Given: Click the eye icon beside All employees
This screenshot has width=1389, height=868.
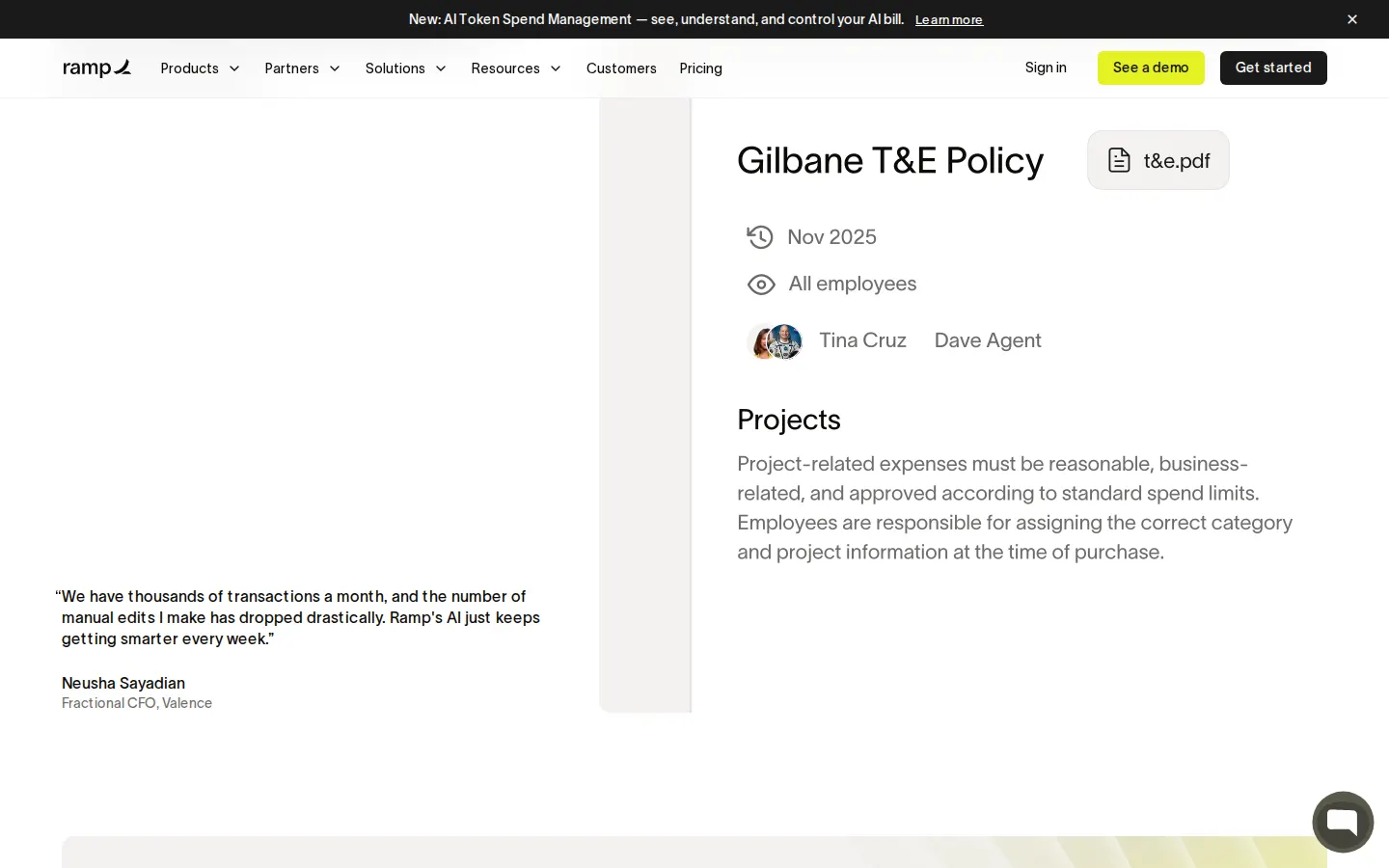Looking at the screenshot, I should click(x=761, y=285).
